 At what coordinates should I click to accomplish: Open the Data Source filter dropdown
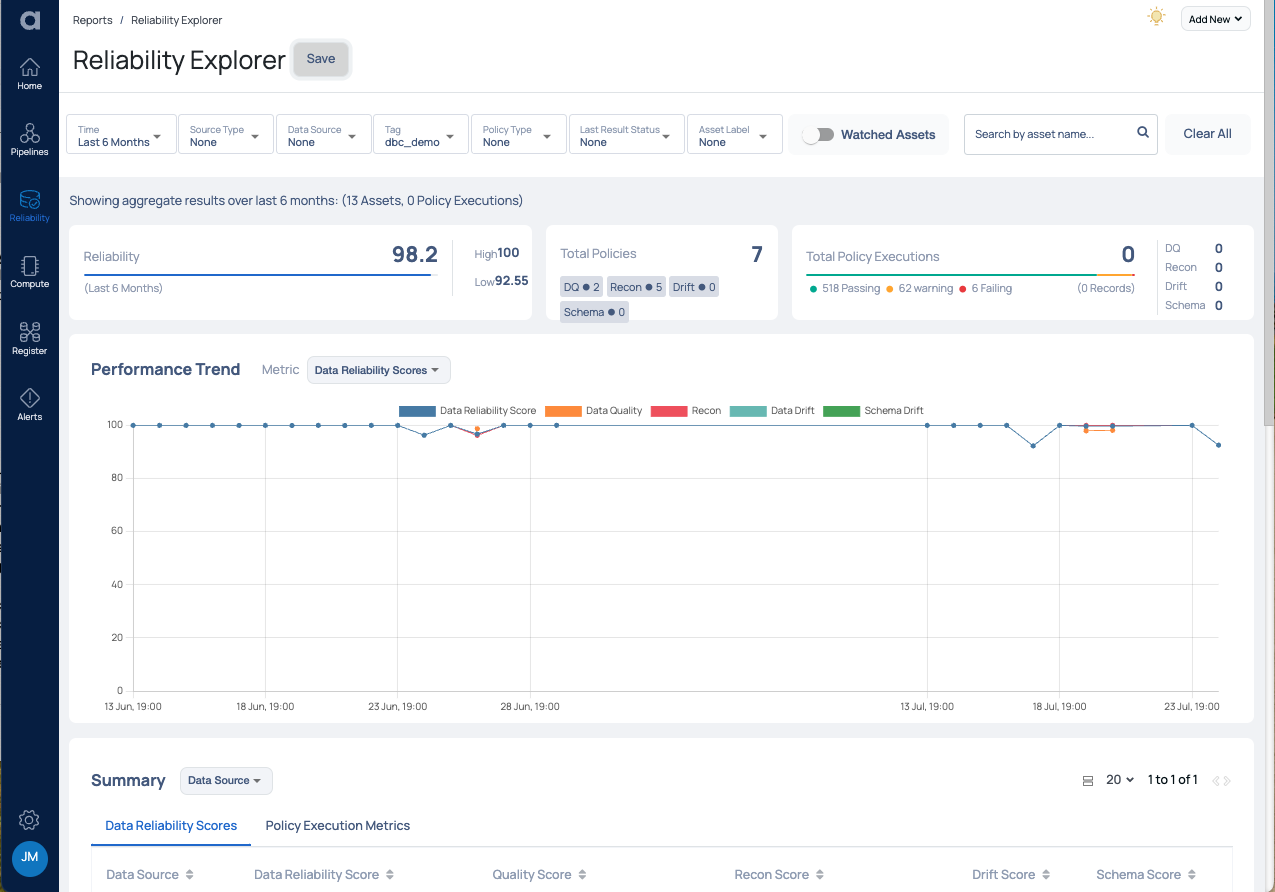323,135
